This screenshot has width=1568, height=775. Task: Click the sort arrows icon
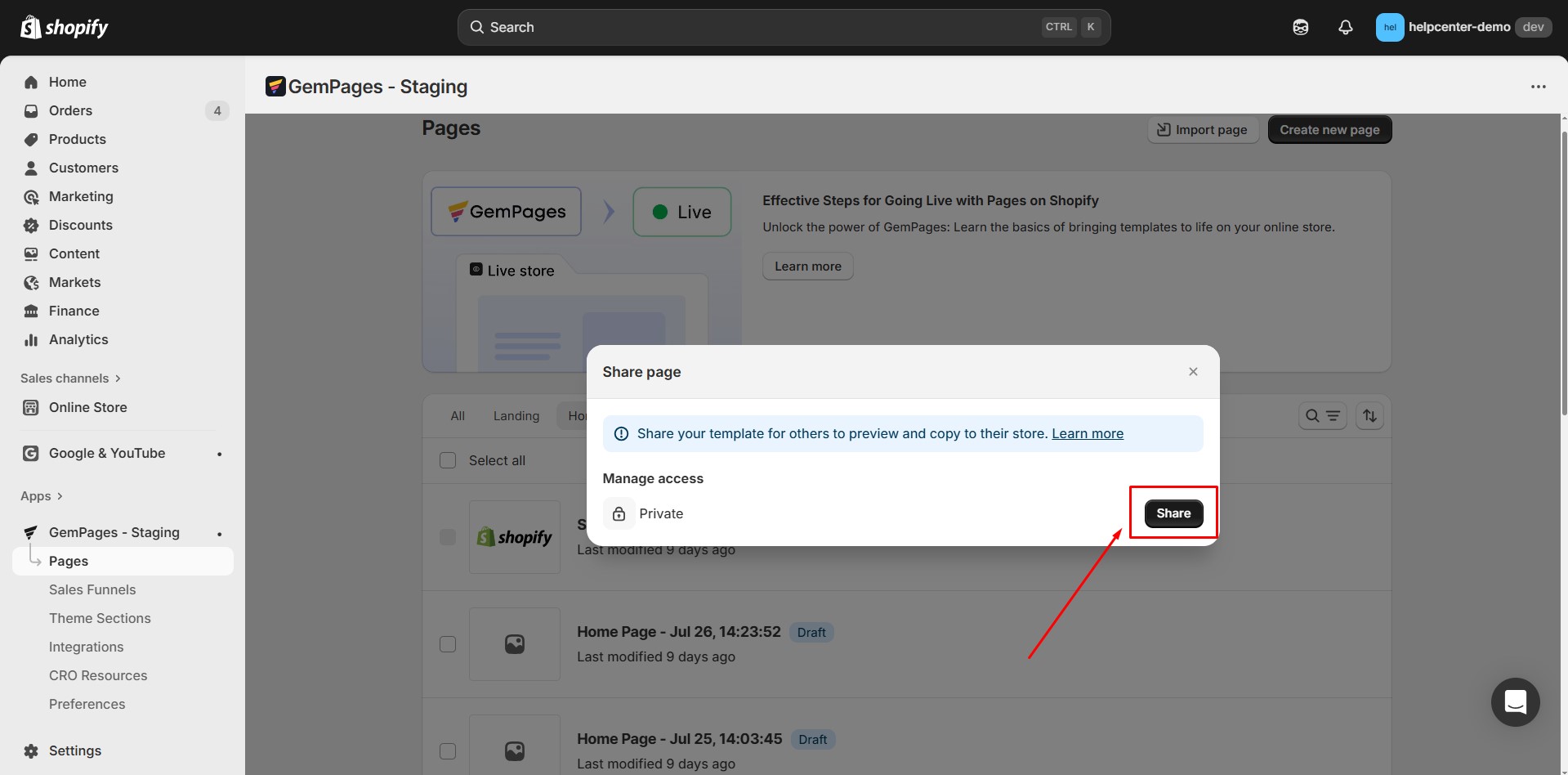tap(1369, 416)
